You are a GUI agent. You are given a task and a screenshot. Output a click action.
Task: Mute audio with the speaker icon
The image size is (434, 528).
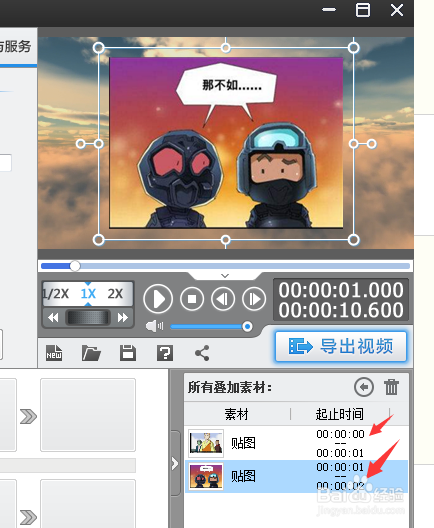[154, 326]
